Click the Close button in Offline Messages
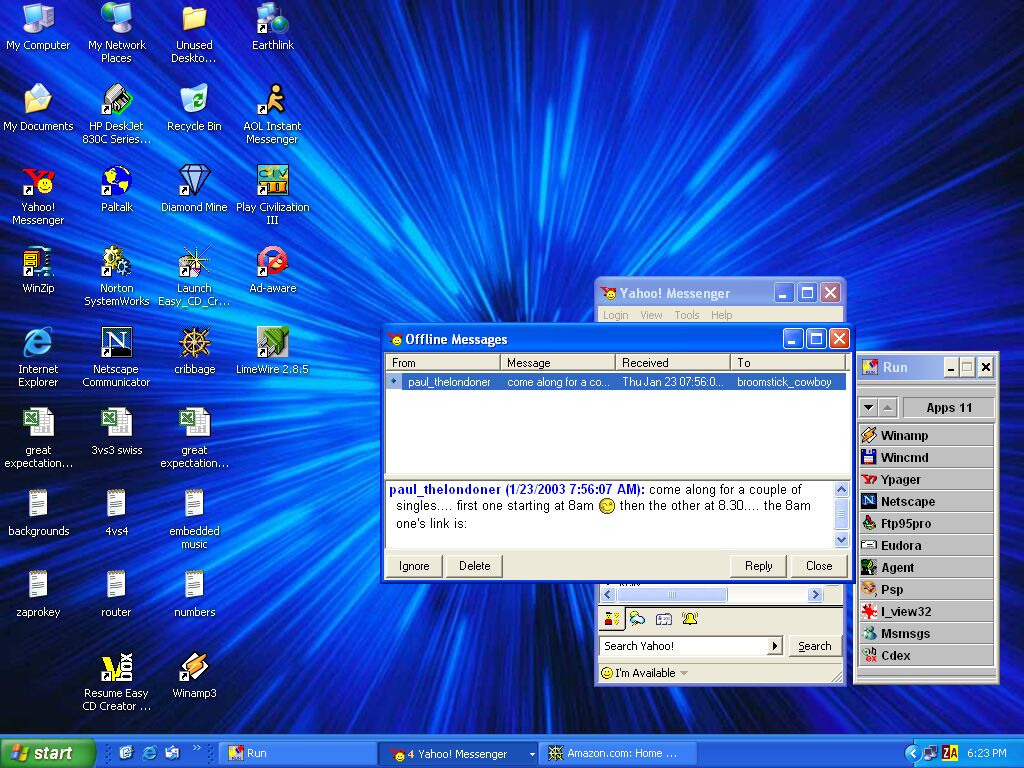The width and height of the screenshot is (1024, 768). [x=819, y=566]
